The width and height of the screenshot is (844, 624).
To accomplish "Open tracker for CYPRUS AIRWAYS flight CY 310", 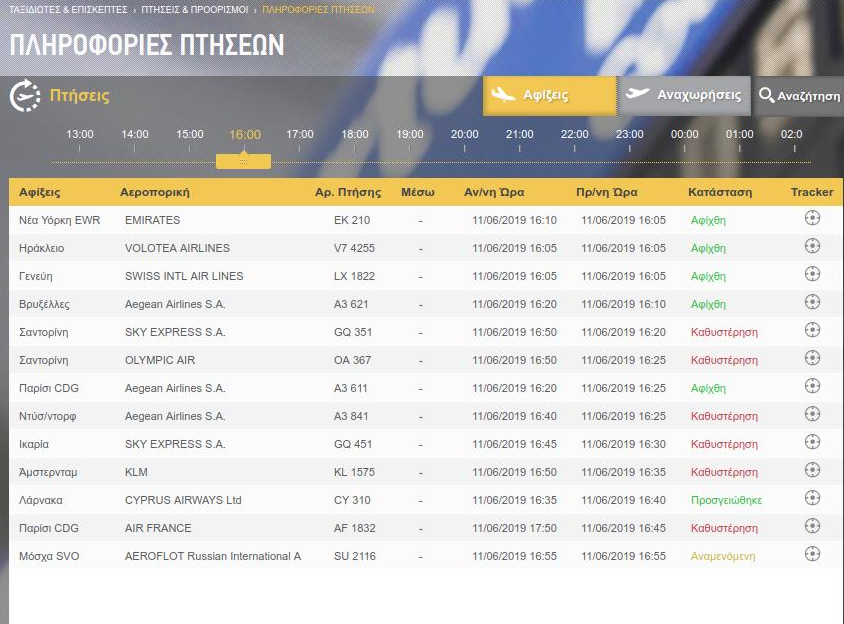I will point(812,498).
